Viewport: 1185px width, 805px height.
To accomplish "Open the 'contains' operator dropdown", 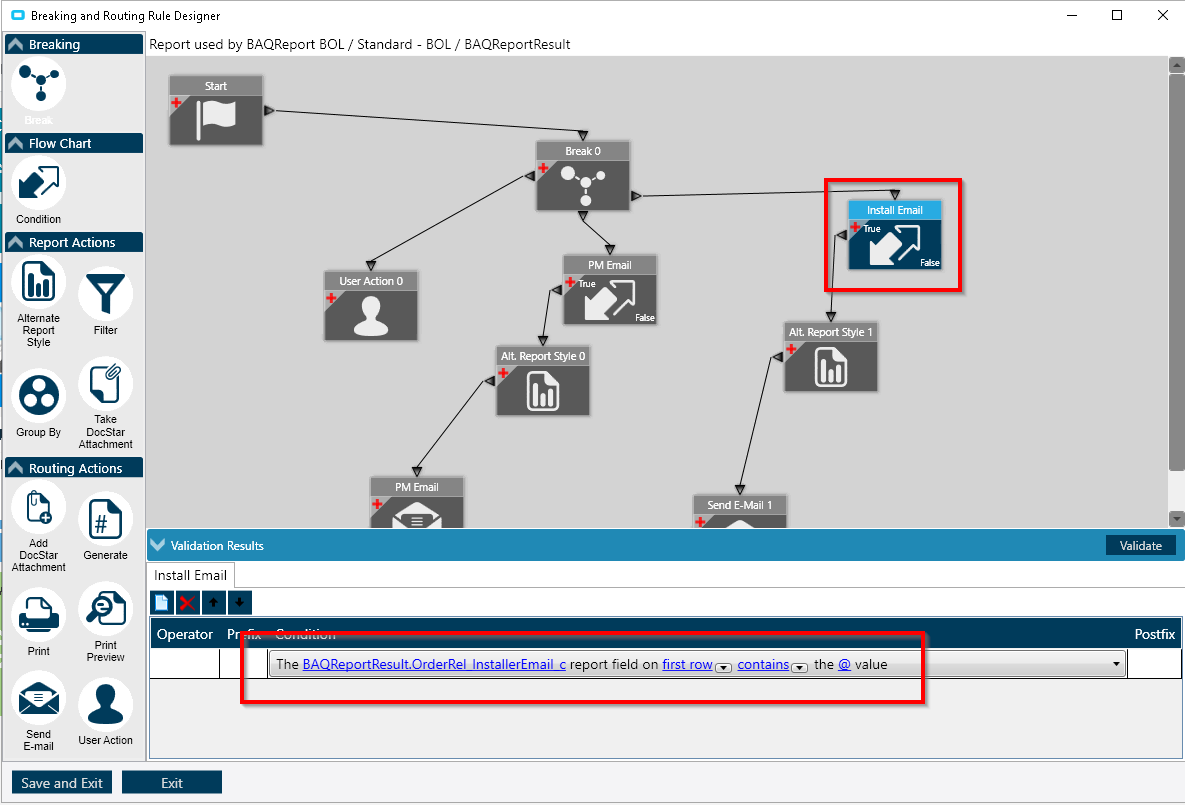I will point(800,667).
